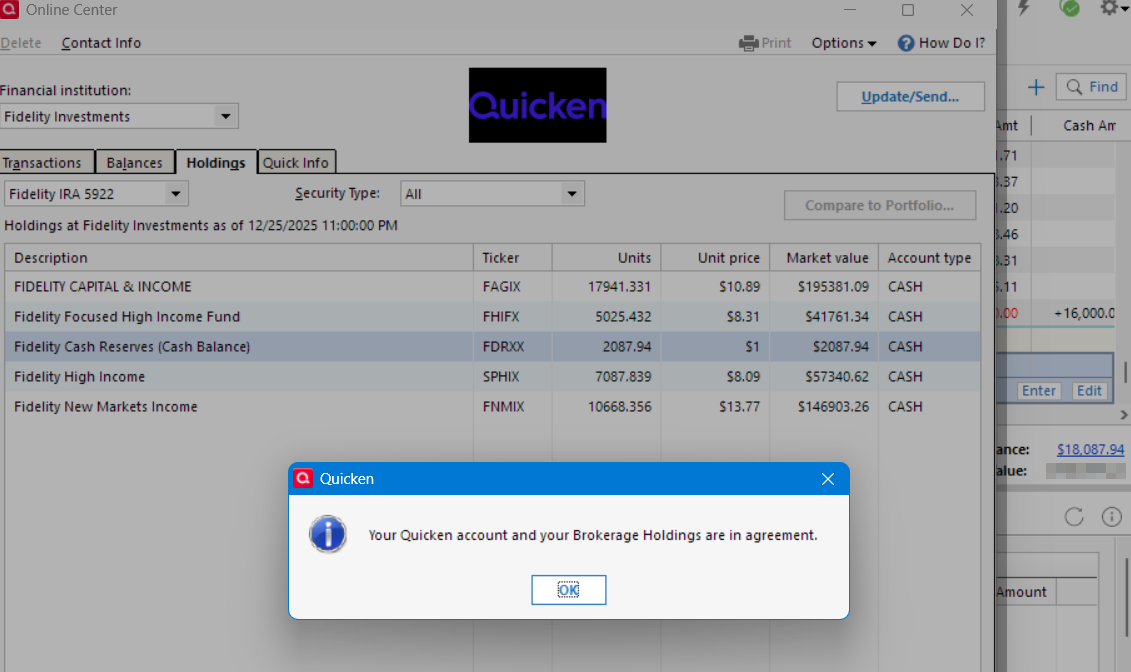This screenshot has height=672, width=1131.
Task: Click the Compare to Portfolio button
Action: click(879, 205)
